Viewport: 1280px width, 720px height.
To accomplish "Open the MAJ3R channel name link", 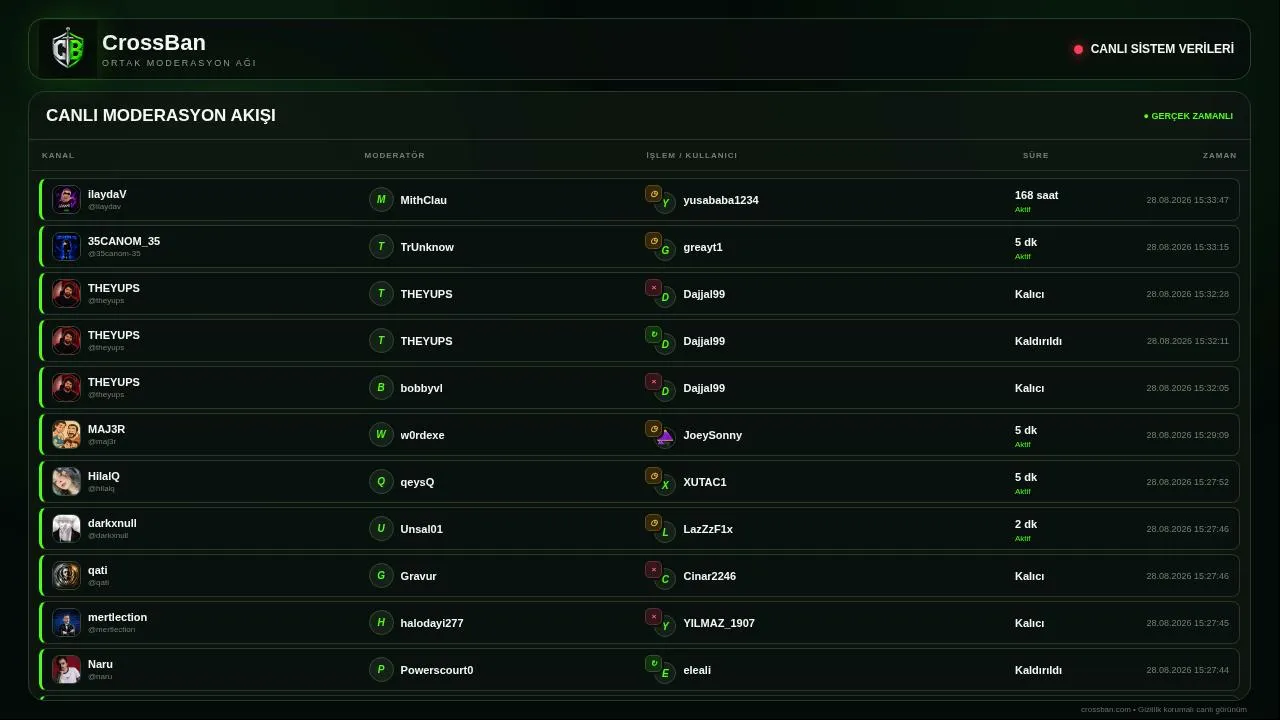I will [106, 429].
